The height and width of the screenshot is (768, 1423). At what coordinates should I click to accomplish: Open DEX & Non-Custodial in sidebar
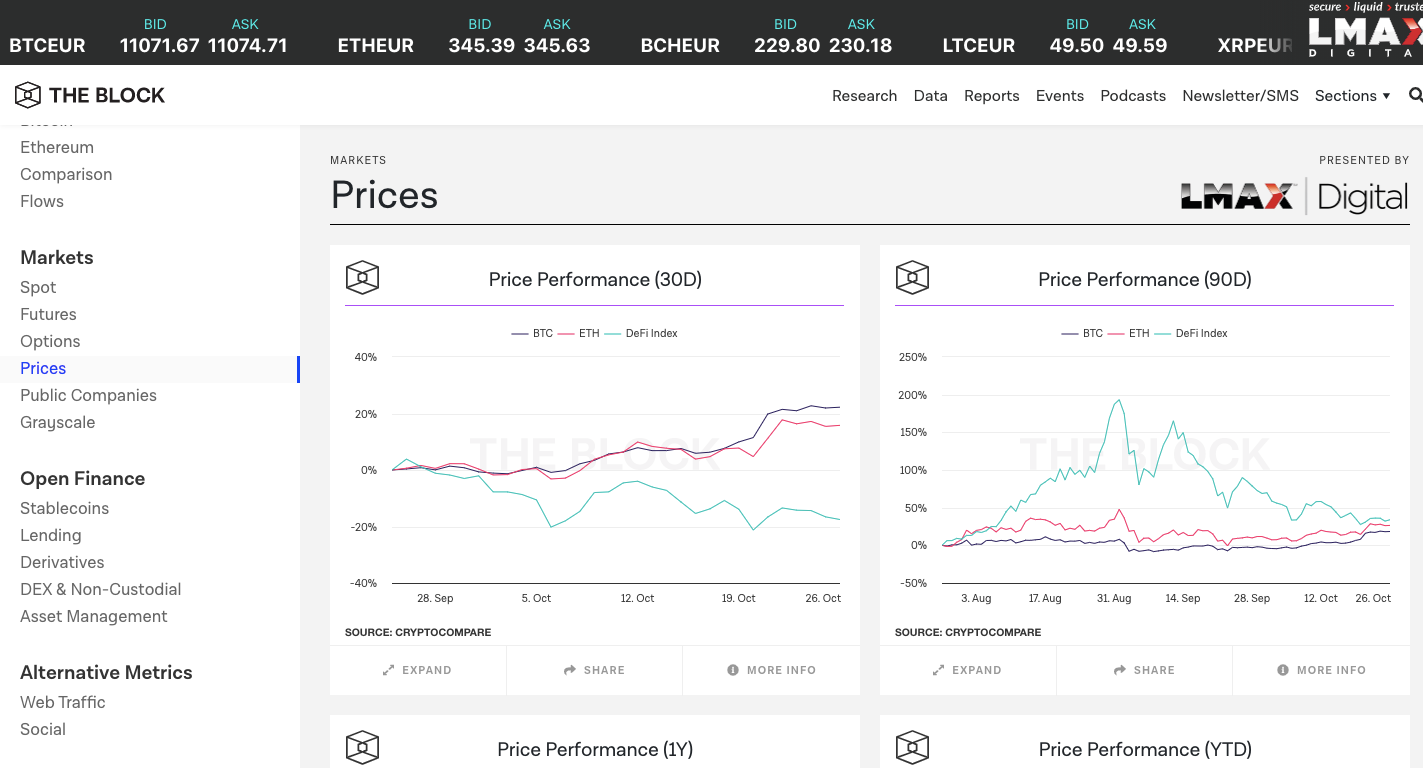coord(101,589)
